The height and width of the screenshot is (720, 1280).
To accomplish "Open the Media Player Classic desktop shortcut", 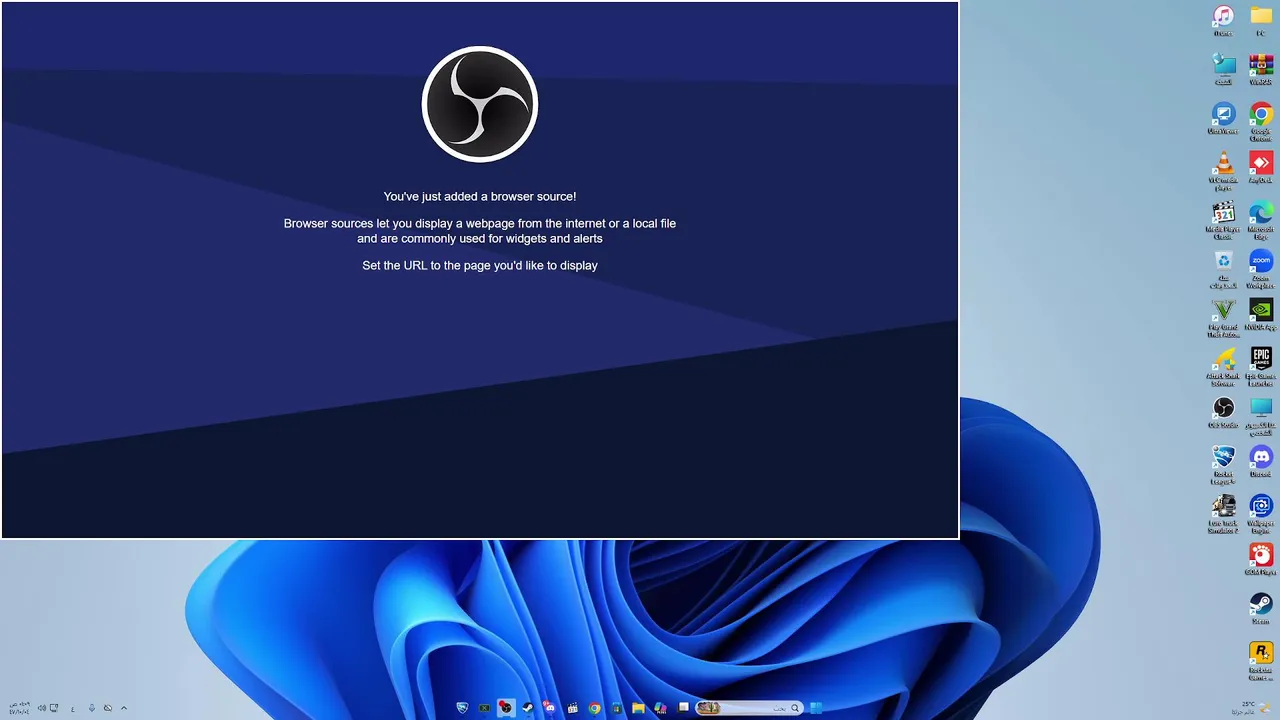I will (x=1223, y=219).
